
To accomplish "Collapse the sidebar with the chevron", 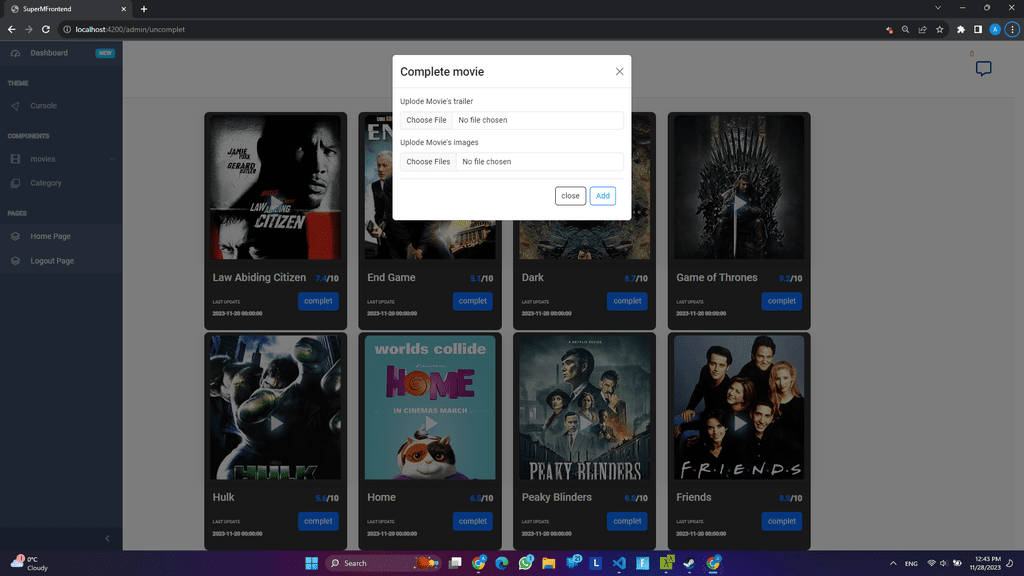I will [x=108, y=538].
